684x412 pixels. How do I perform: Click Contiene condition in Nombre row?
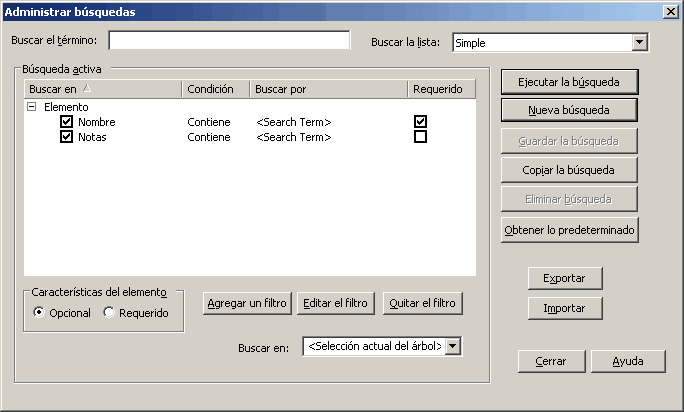point(209,122)
